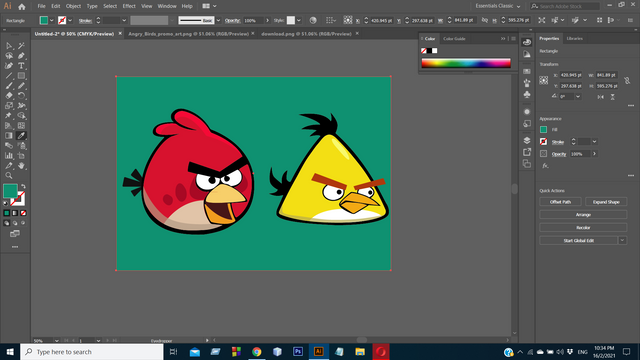
Task: Select the Rectangle tool in toolbox
Action: [21, 76]
